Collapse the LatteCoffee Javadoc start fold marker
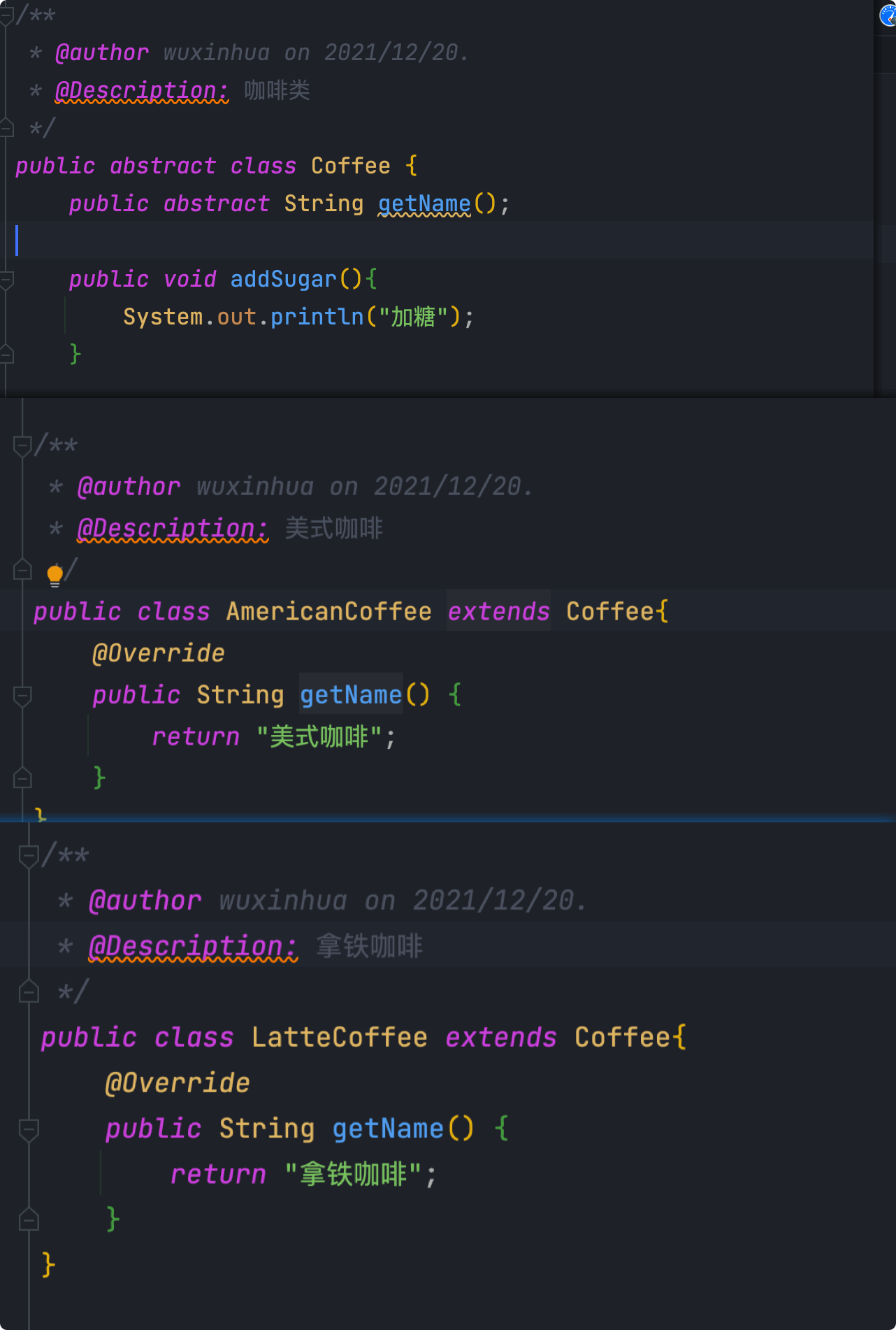The height and width of the screenshot is (1330, 896). click(x=29, y=856)
